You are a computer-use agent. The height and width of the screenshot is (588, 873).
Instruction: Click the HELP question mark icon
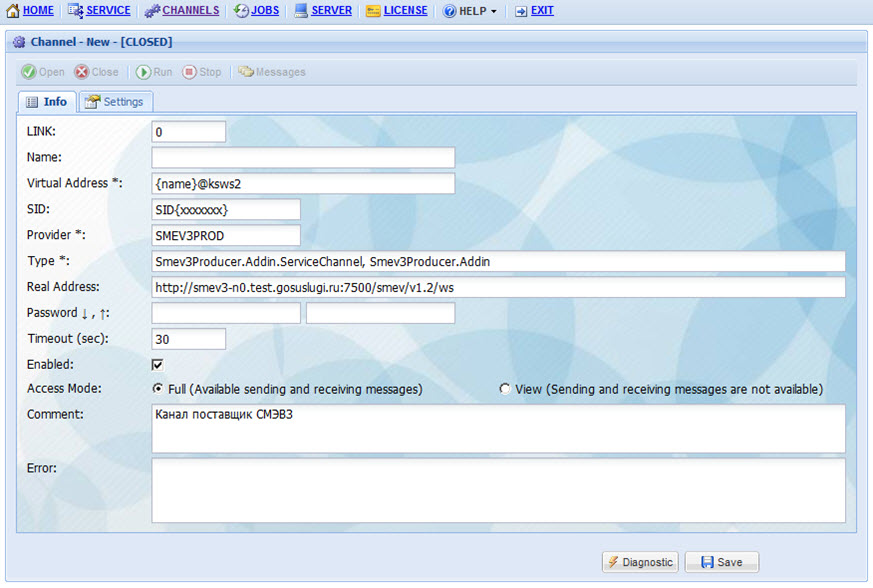click(x=449, y=11)
